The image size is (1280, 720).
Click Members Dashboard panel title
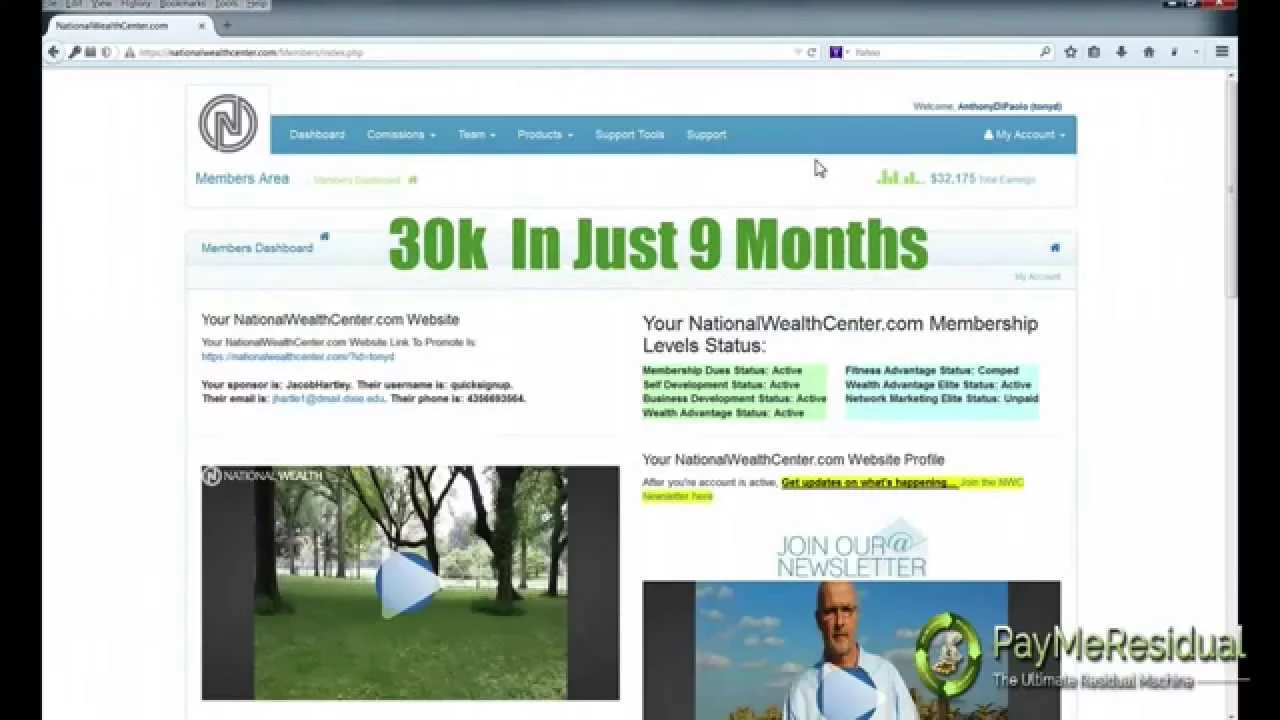[257, 248]
